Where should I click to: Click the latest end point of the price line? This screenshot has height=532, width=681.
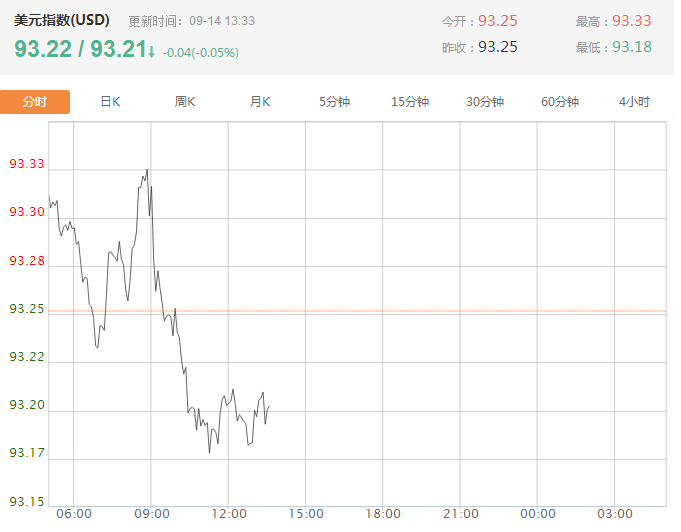click(270, 406)
